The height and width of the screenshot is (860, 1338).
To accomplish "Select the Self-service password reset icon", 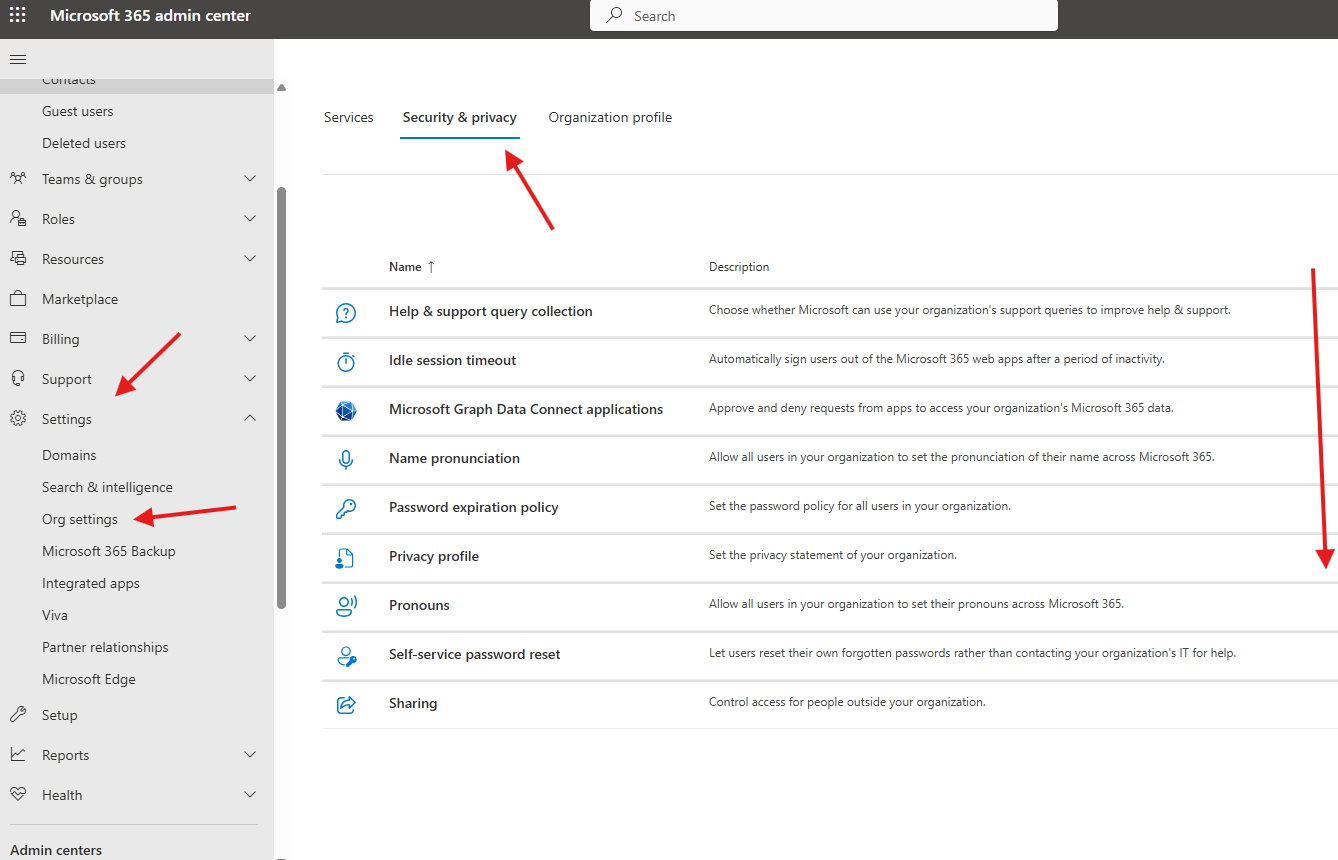I will pyautogui.click(x=346, y=655).
